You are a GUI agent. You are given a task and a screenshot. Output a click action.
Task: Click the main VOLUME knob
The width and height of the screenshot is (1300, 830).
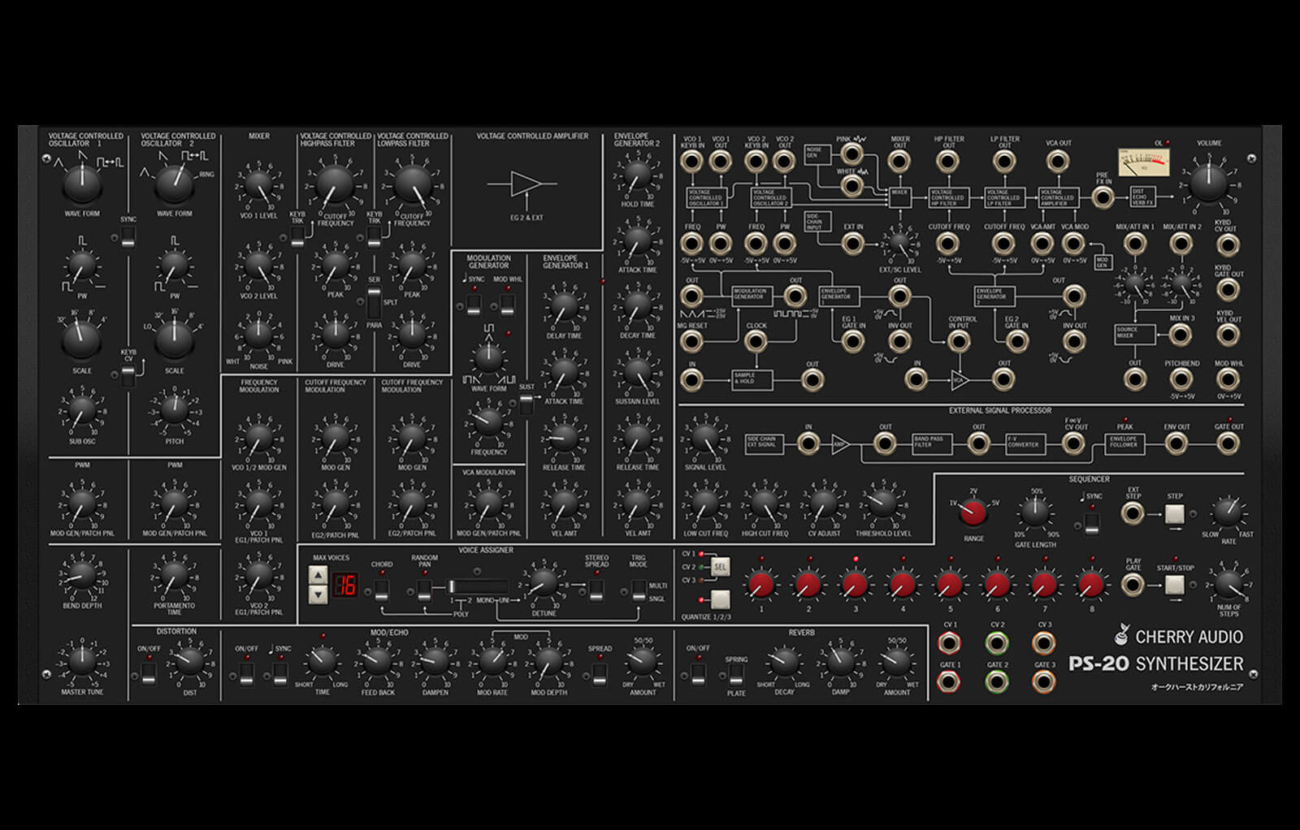point(1208,183)
